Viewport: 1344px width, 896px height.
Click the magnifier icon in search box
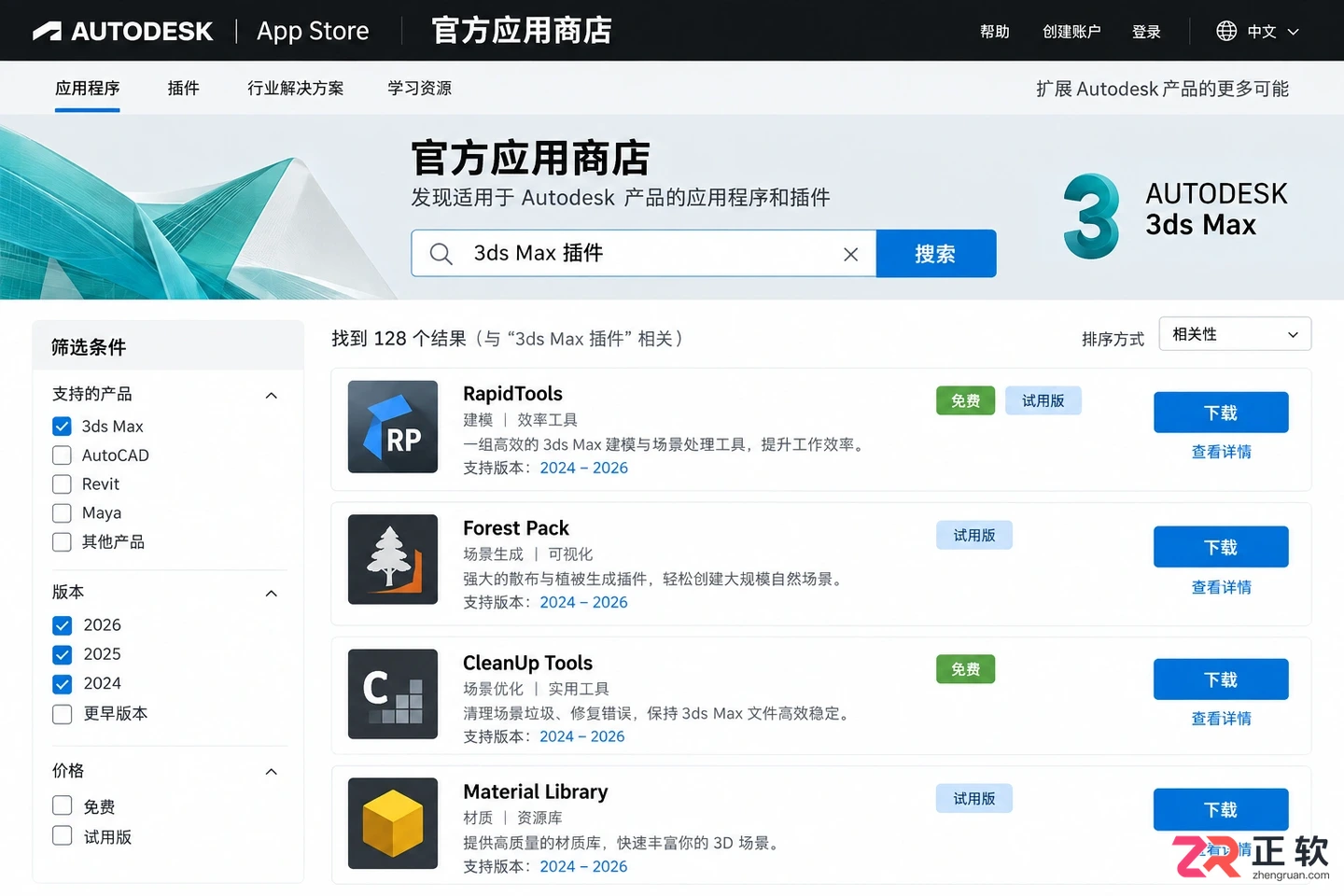pos(441,254)
